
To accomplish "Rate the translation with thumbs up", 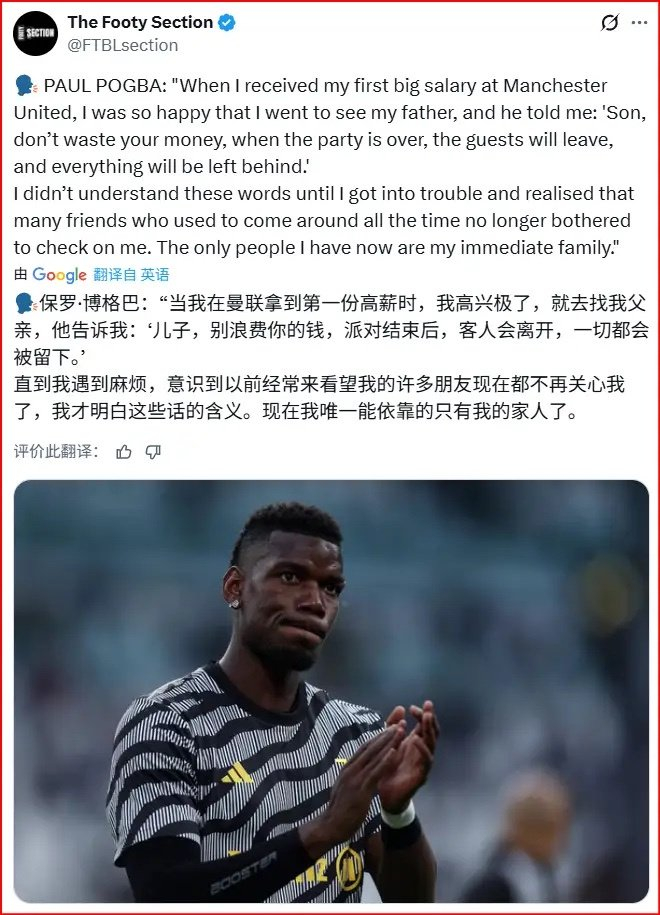I will [124, 452].
